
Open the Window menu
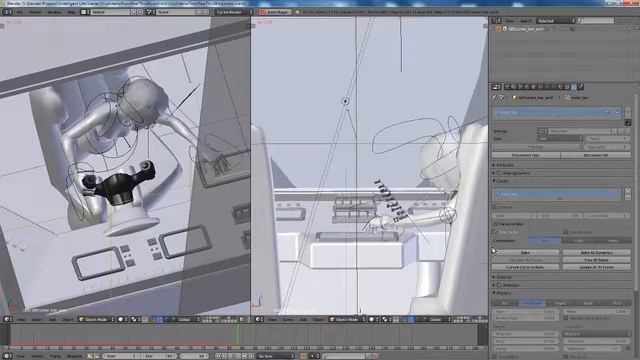[54, 12]
